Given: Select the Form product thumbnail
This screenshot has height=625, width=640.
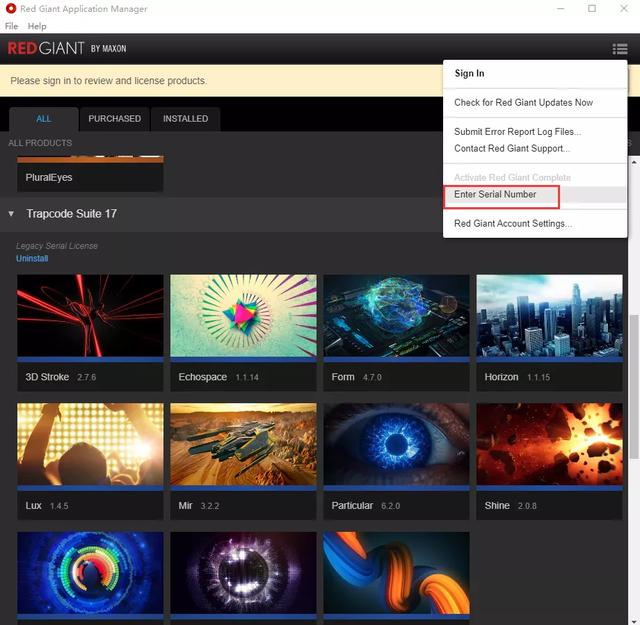Looking at the screenshot, I should 396,316.
